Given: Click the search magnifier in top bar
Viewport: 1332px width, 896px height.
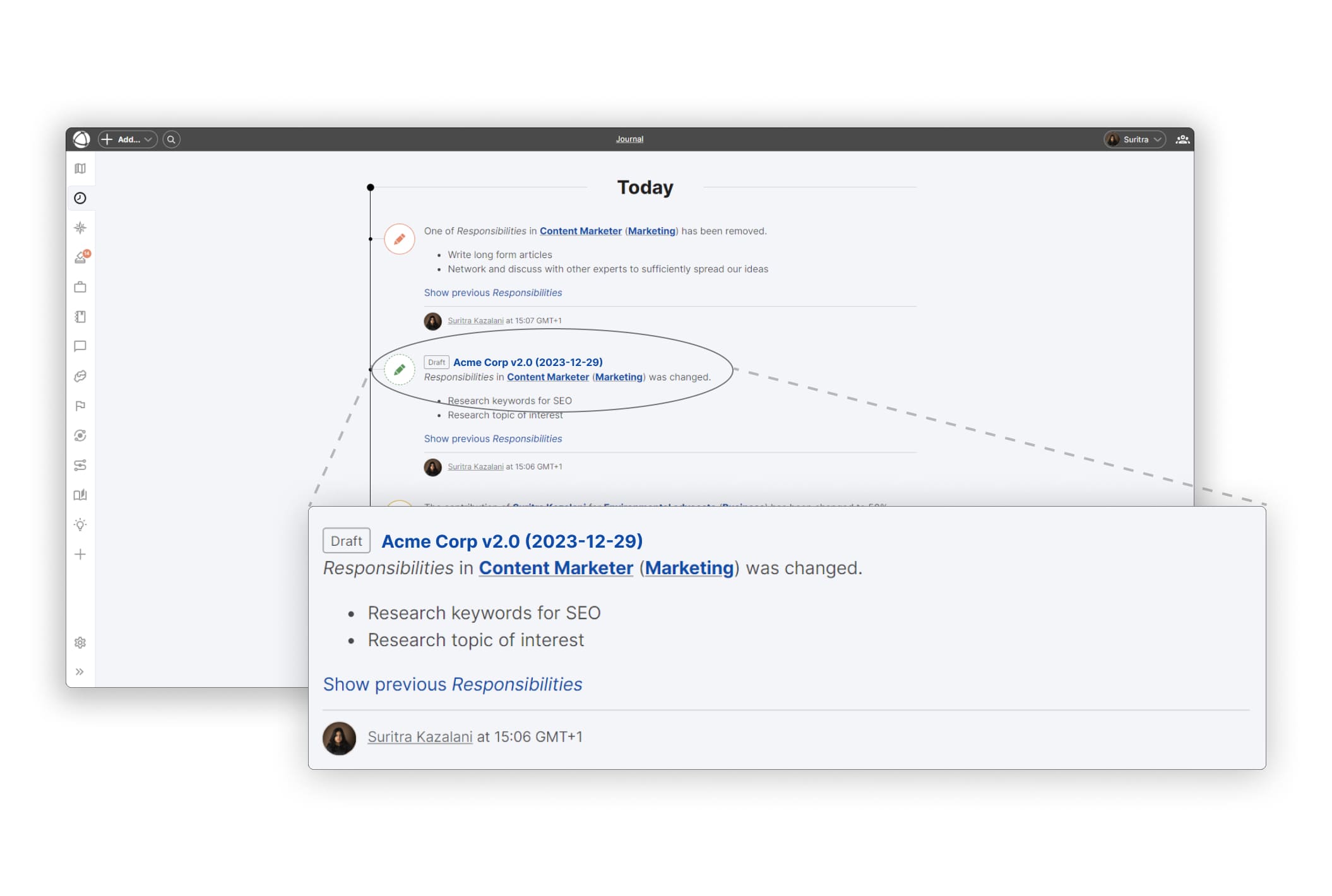Looking at the screenshot, I should pos(171,139).
